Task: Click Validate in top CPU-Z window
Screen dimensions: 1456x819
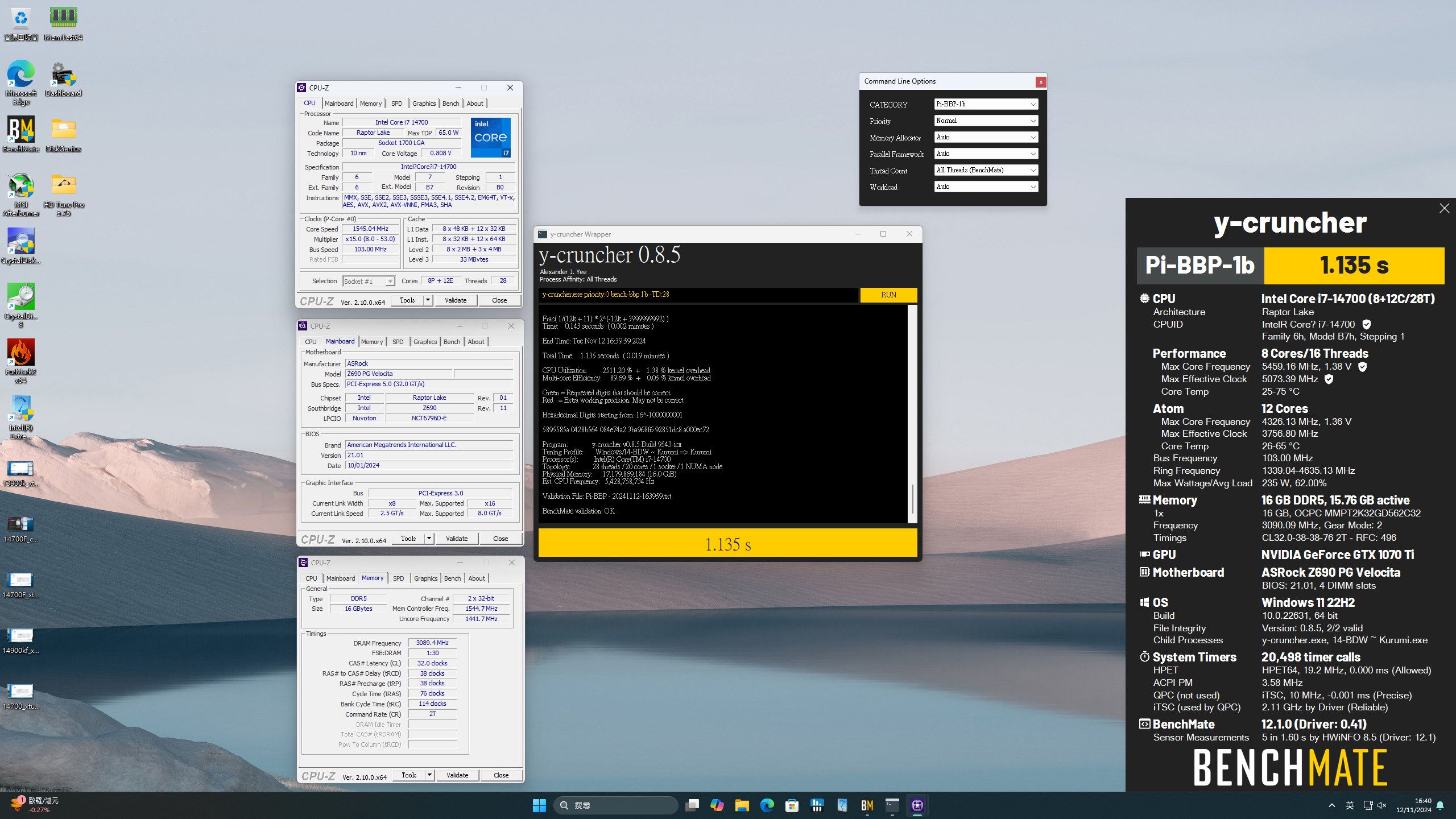Action: [x=456, y=300]
